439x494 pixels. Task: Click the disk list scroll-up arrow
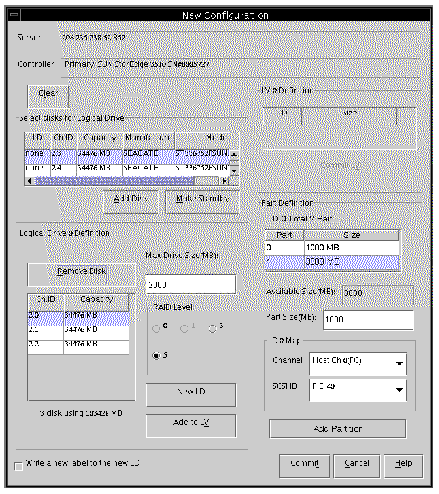(x=234, y=154)
